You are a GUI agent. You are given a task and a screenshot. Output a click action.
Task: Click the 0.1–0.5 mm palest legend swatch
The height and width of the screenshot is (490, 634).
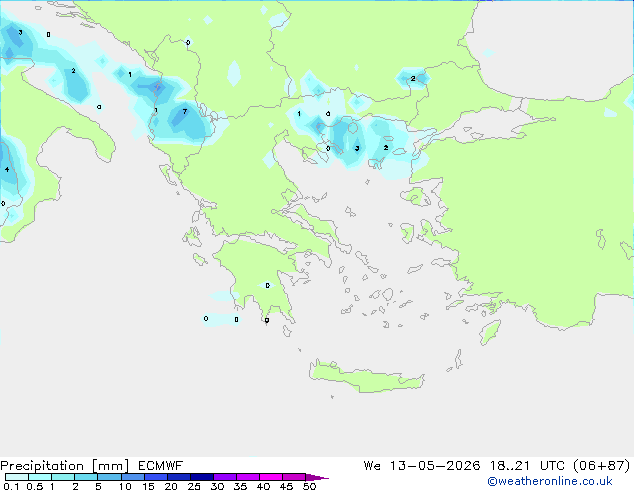click(x=17, y=477)
